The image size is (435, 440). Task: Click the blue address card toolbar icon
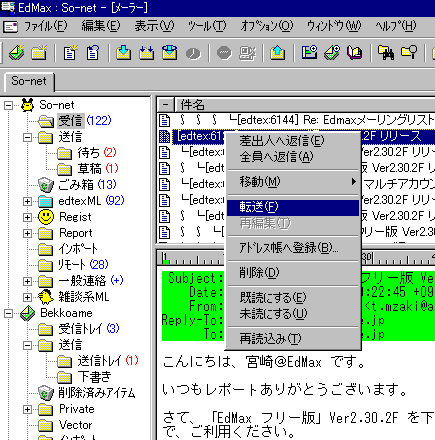coord(309,53)
